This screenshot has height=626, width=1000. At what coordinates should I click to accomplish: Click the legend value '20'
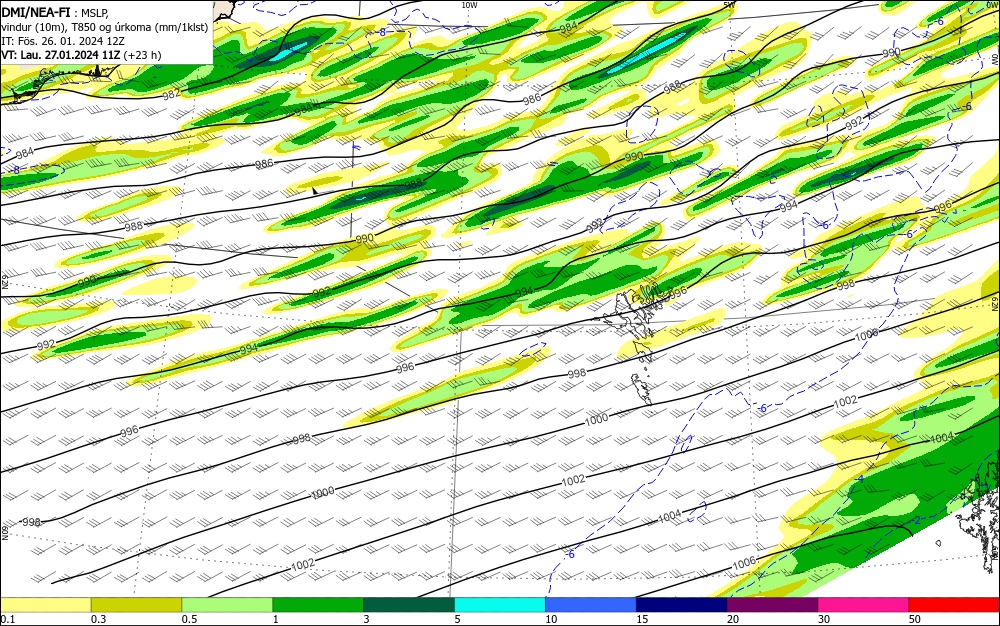click(733, 619)
